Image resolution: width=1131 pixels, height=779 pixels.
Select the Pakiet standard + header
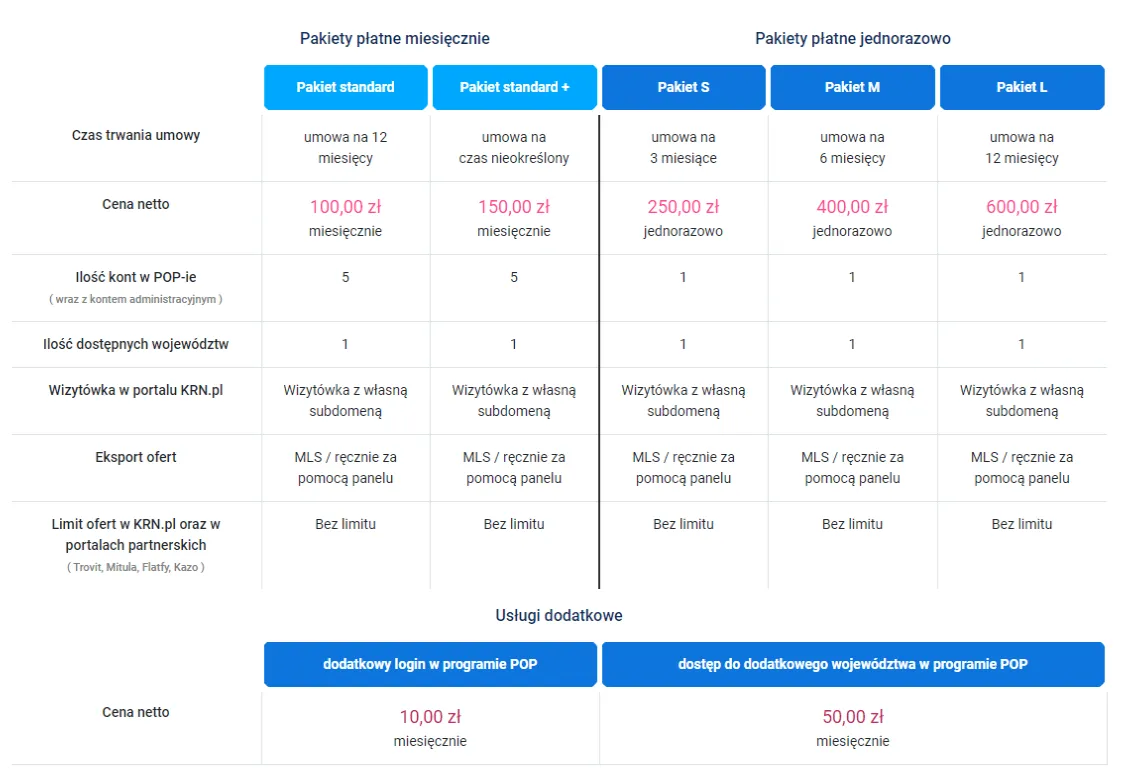[514, 87]
